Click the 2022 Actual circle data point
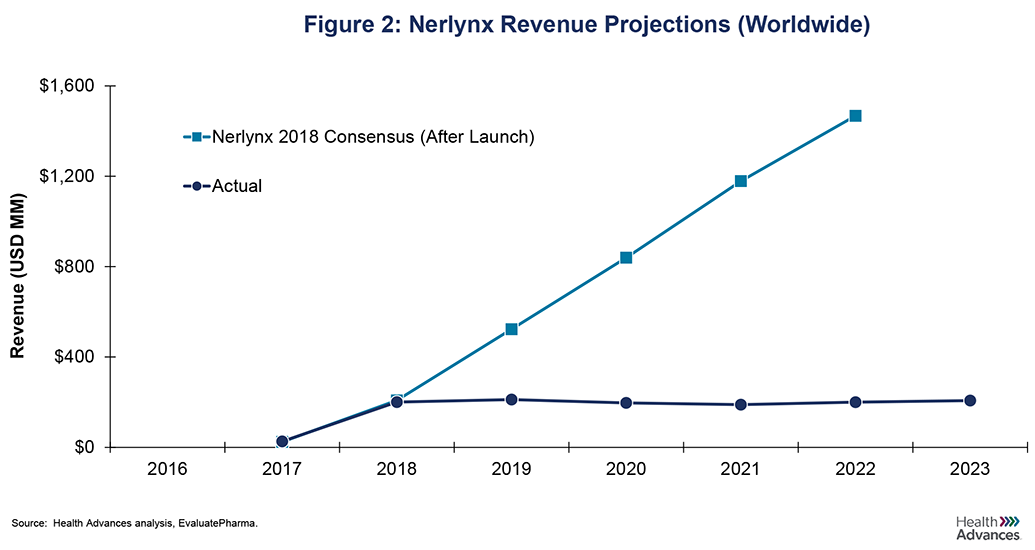1035x550 pixels. (855, 401)
